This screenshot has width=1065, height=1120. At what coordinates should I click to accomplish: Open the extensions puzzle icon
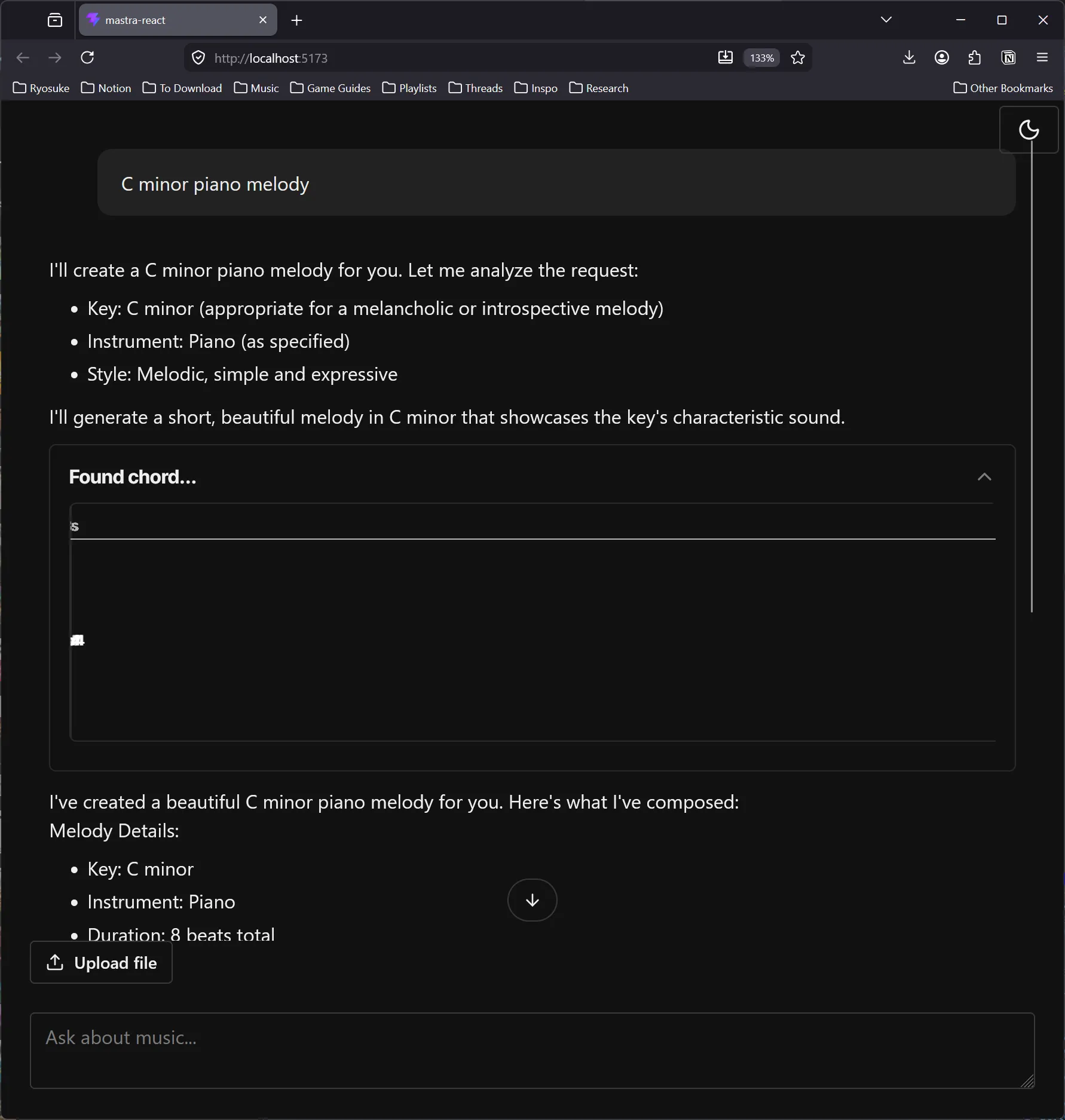(974, 57)
